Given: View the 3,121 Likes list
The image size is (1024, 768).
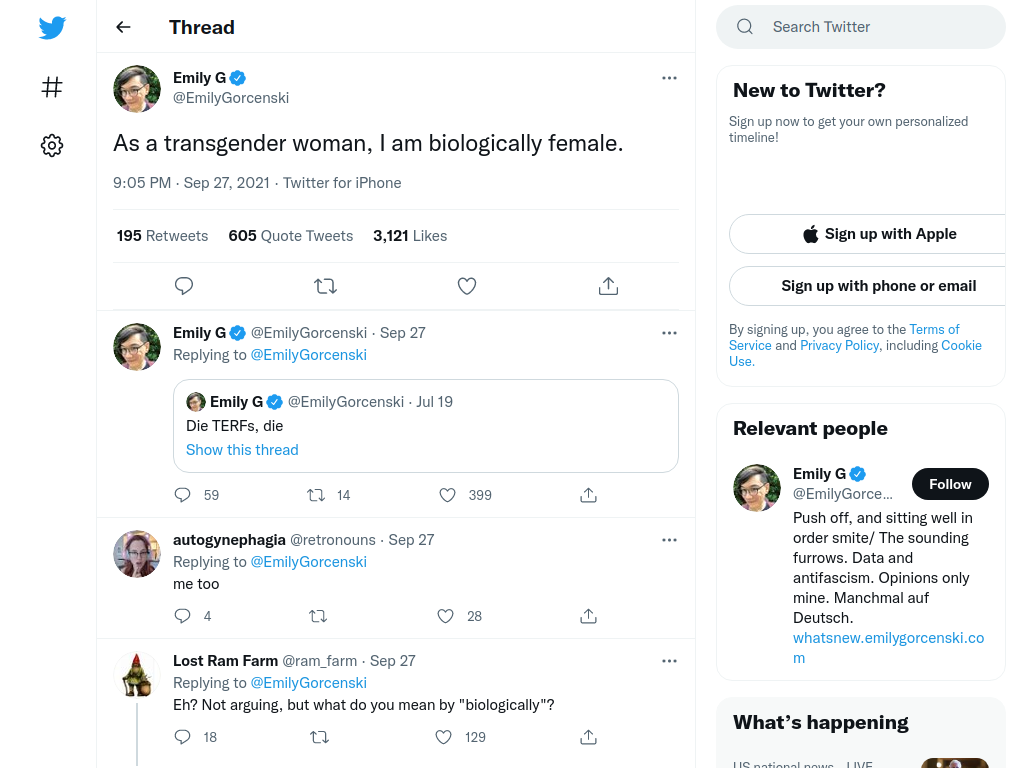Looking at the screenshot, I should coord(410,236).
